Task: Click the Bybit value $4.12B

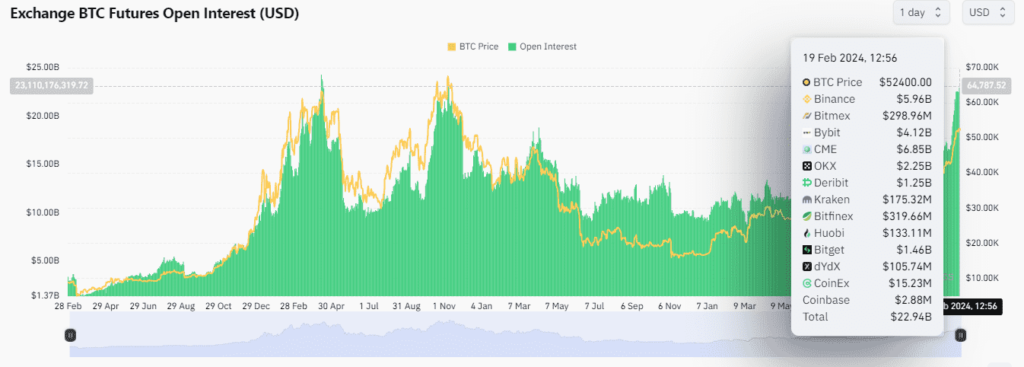Action: coord(914,133)
